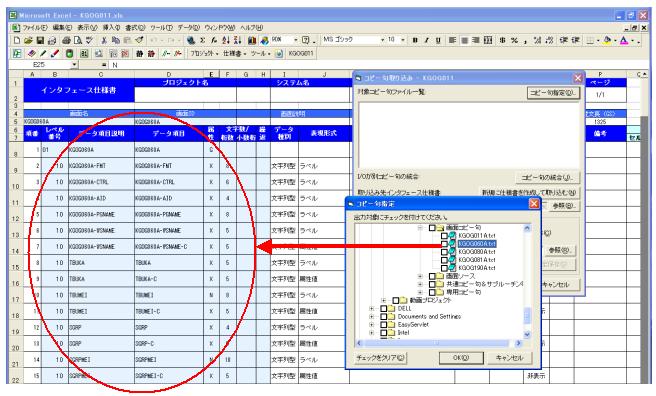
Task: Tick the DELL folder checkbox
Action: [383, 309]
